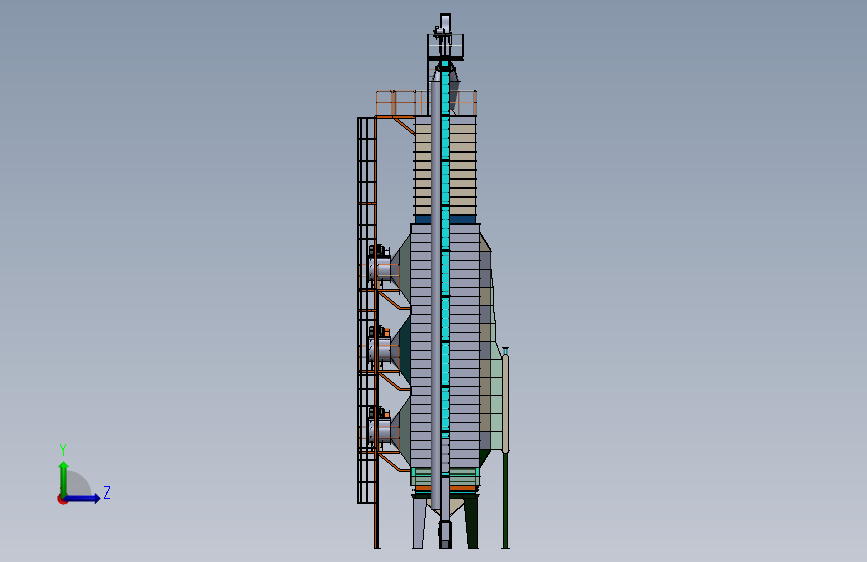Click the Z label of the axis triad
The image size is (867, 562).
click(107, 492)
